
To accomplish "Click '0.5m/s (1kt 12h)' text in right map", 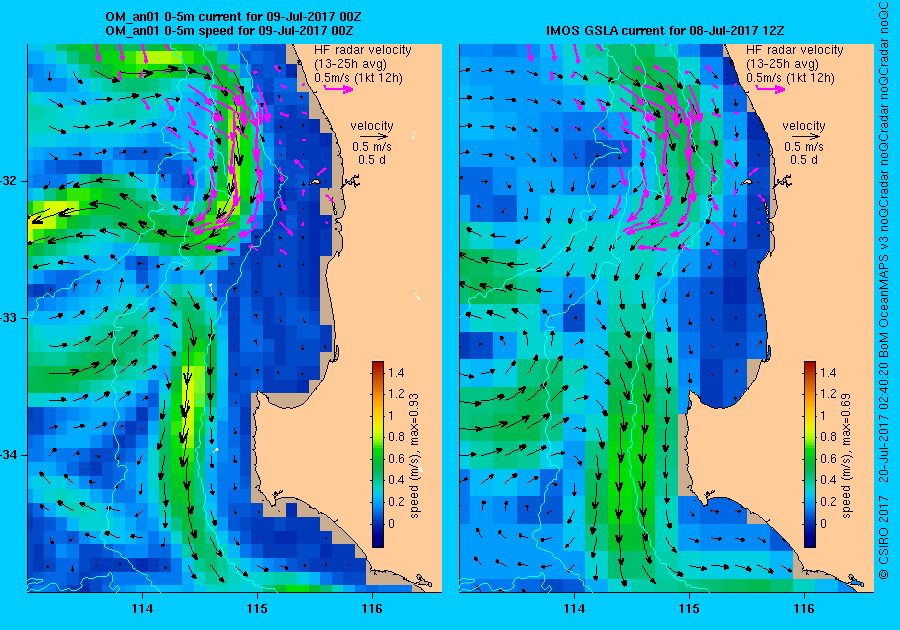I will click(x=790, y=78).
